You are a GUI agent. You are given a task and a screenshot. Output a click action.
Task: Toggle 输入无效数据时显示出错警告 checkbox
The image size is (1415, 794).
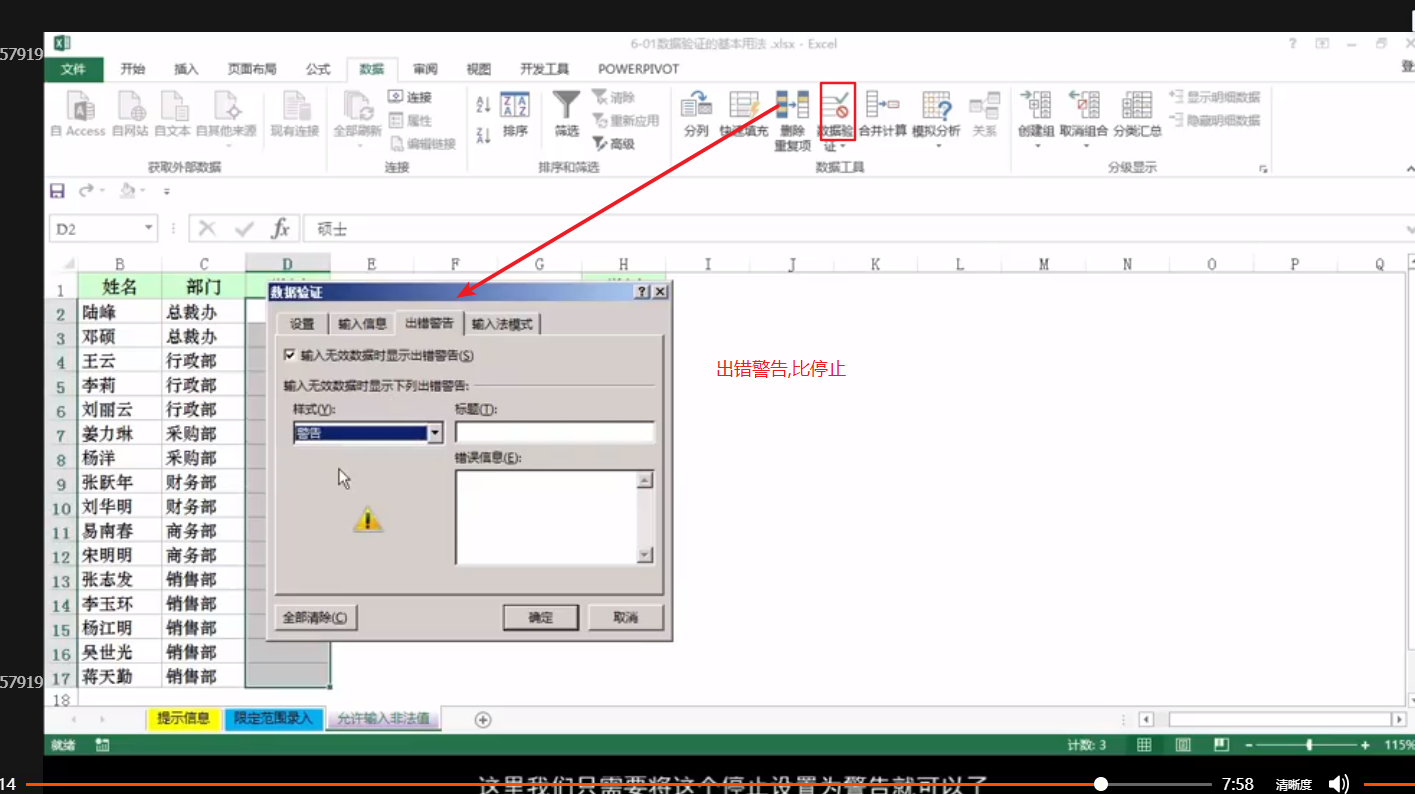[290, 355]
